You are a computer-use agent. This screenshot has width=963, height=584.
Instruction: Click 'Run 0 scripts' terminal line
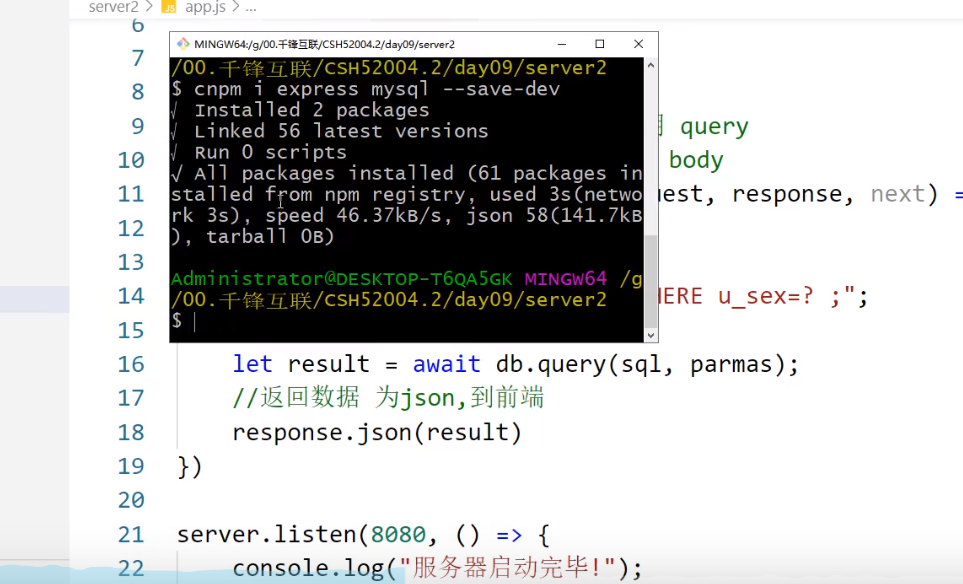coord(270,152)
